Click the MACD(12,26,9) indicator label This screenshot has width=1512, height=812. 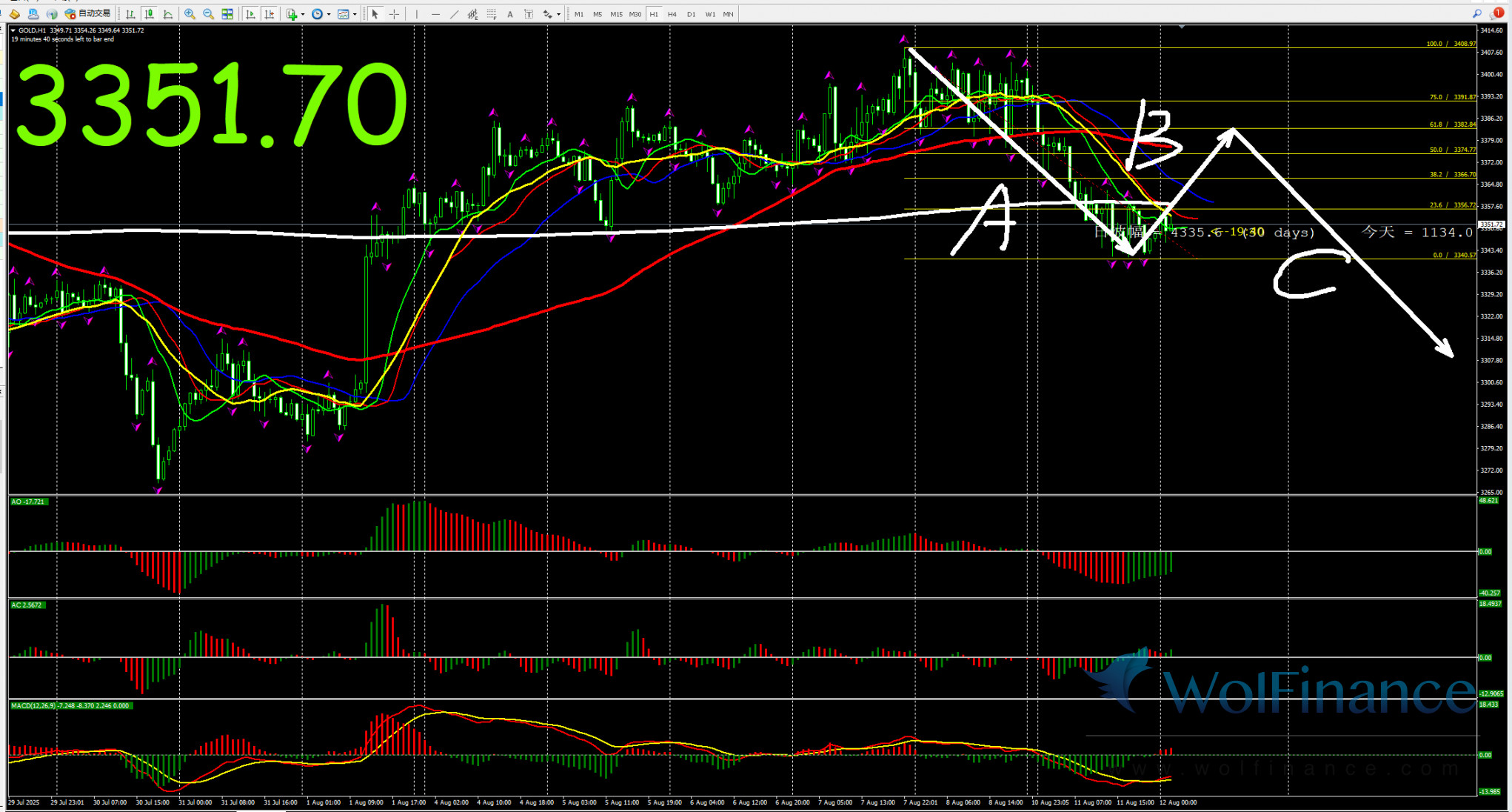point(70,705)
